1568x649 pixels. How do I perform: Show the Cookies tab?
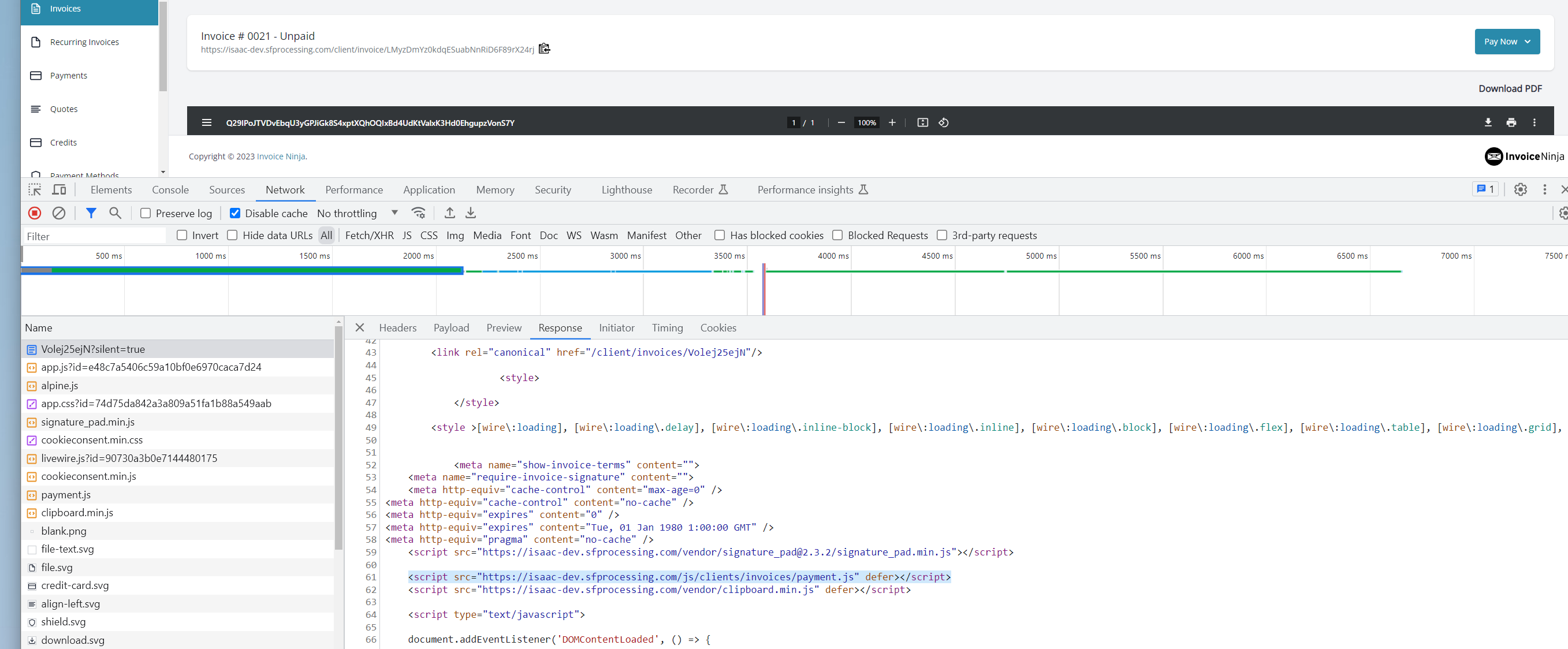coord(718,327)
